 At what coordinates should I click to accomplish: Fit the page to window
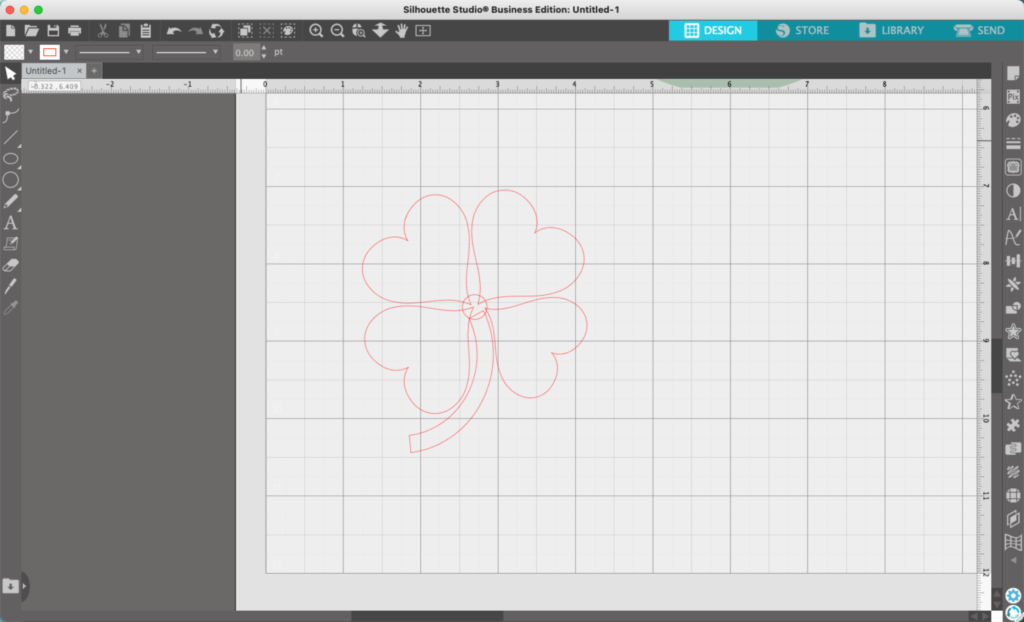423,31
